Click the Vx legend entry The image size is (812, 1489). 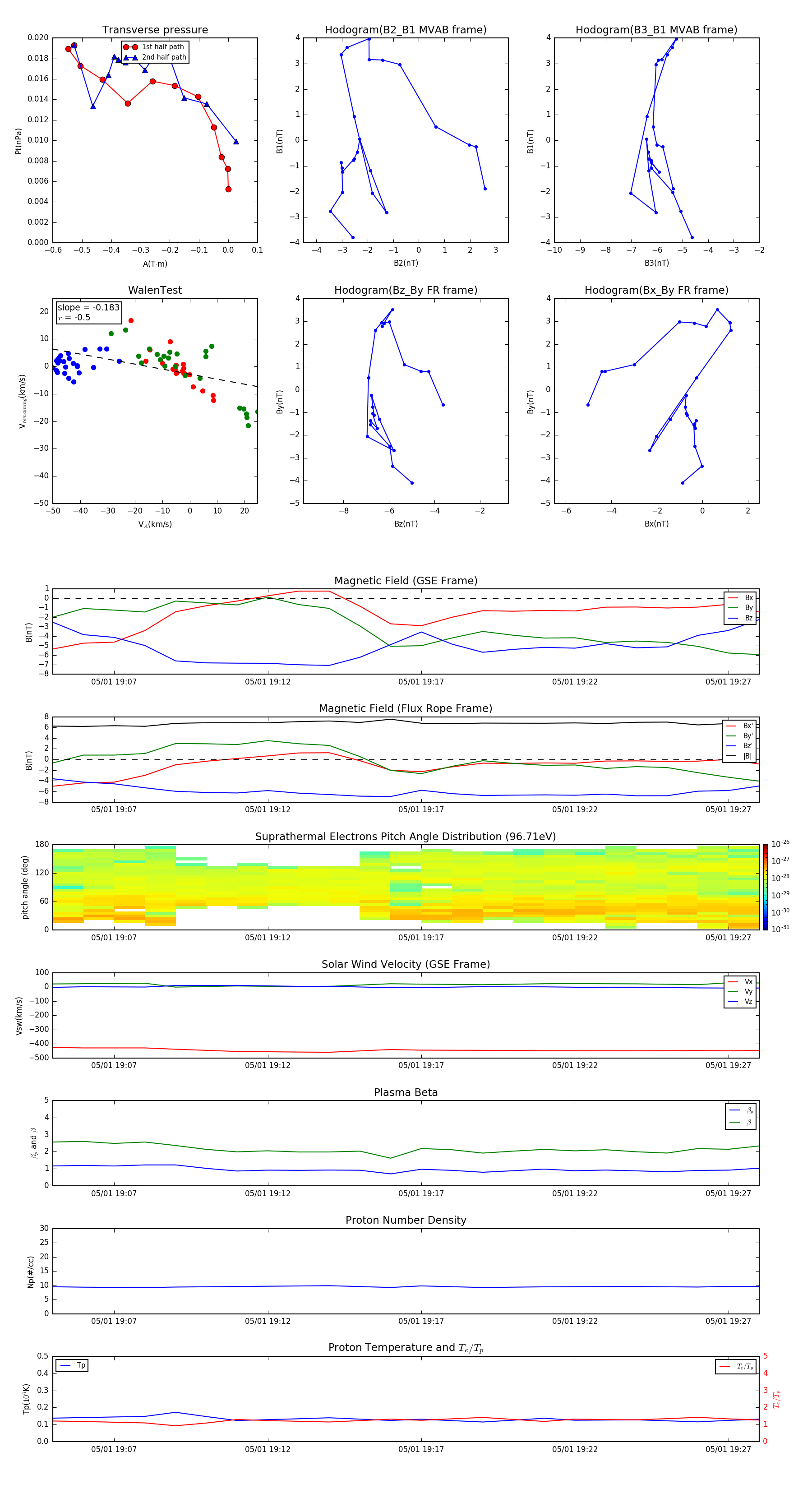[740, 981]
